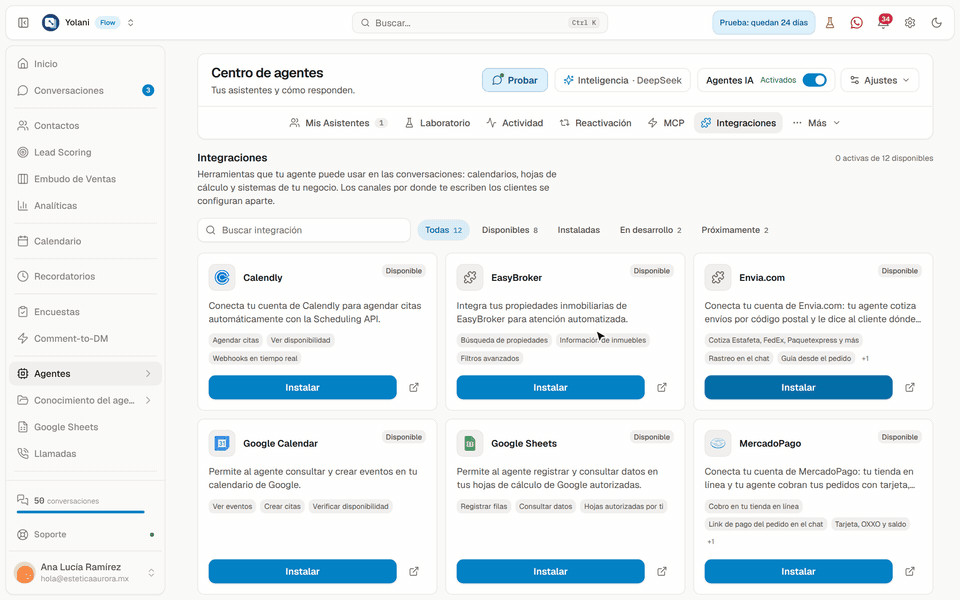960x600 pixels.
Task: Install the Google Calendar integration
Action: click(302, 571)
